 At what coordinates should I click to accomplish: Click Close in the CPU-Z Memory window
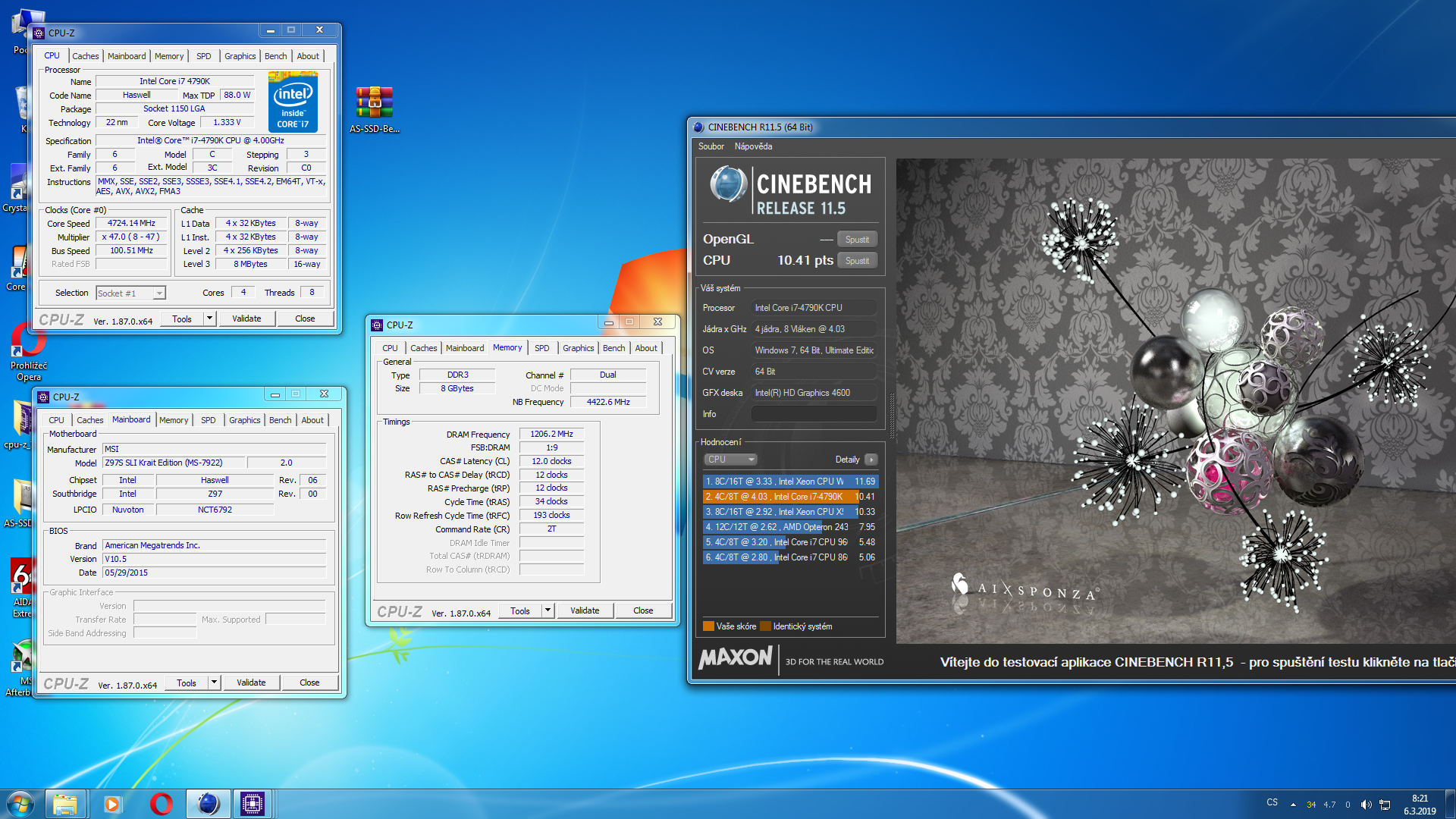point(643,610)
